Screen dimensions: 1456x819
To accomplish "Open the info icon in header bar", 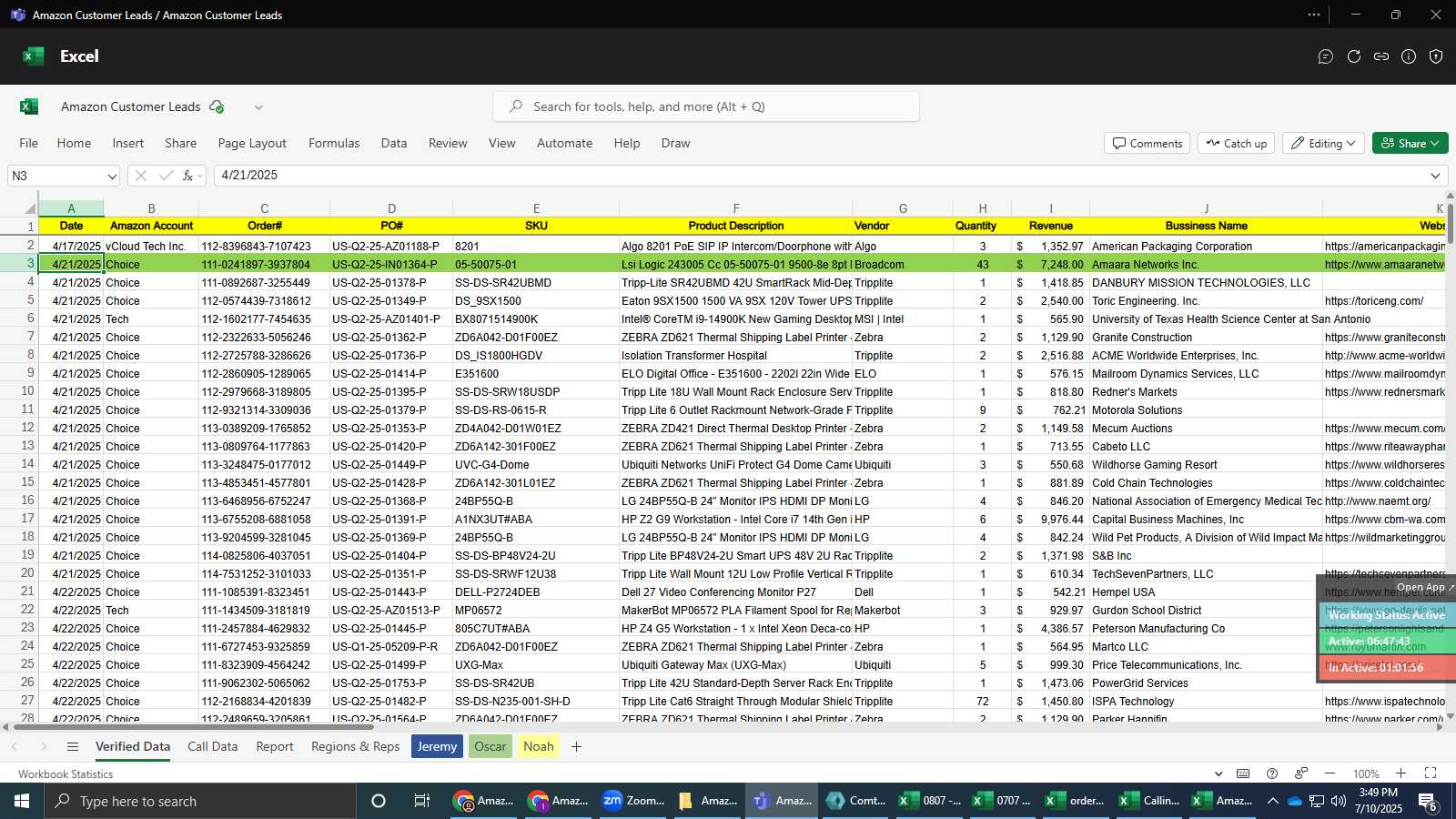I will 1409,56.
